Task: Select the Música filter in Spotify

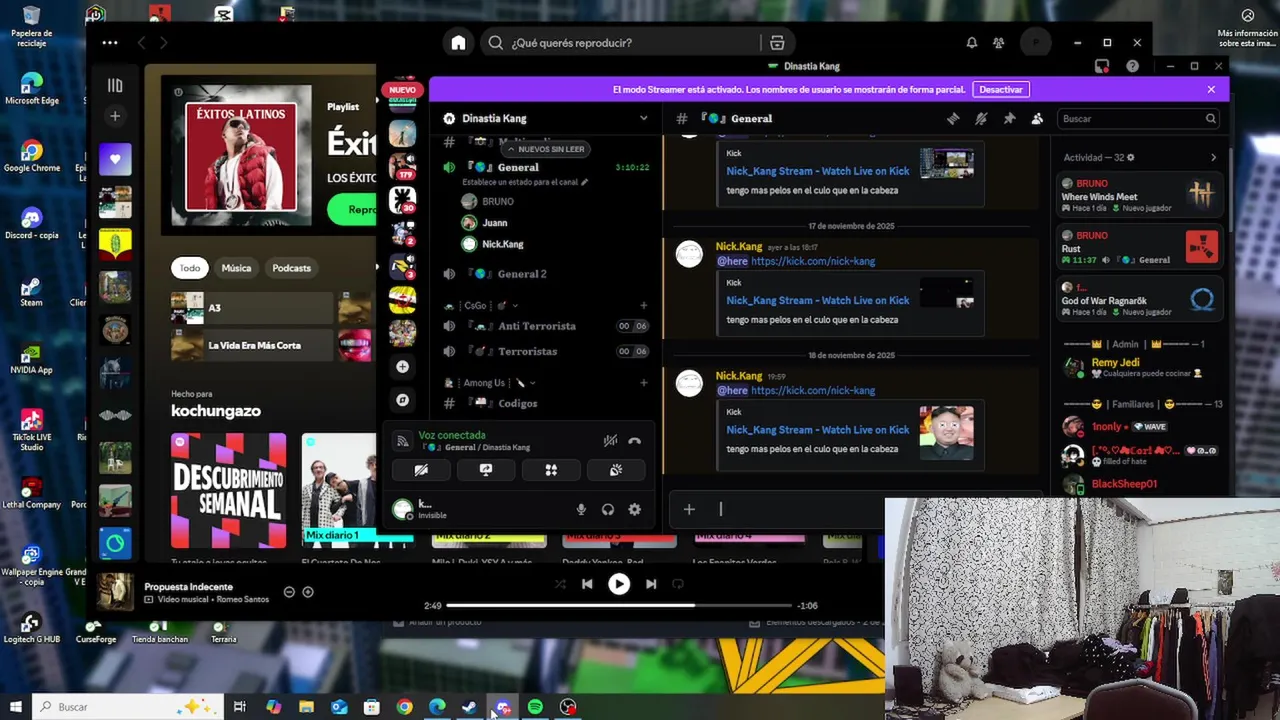Action: coord(236,268)
